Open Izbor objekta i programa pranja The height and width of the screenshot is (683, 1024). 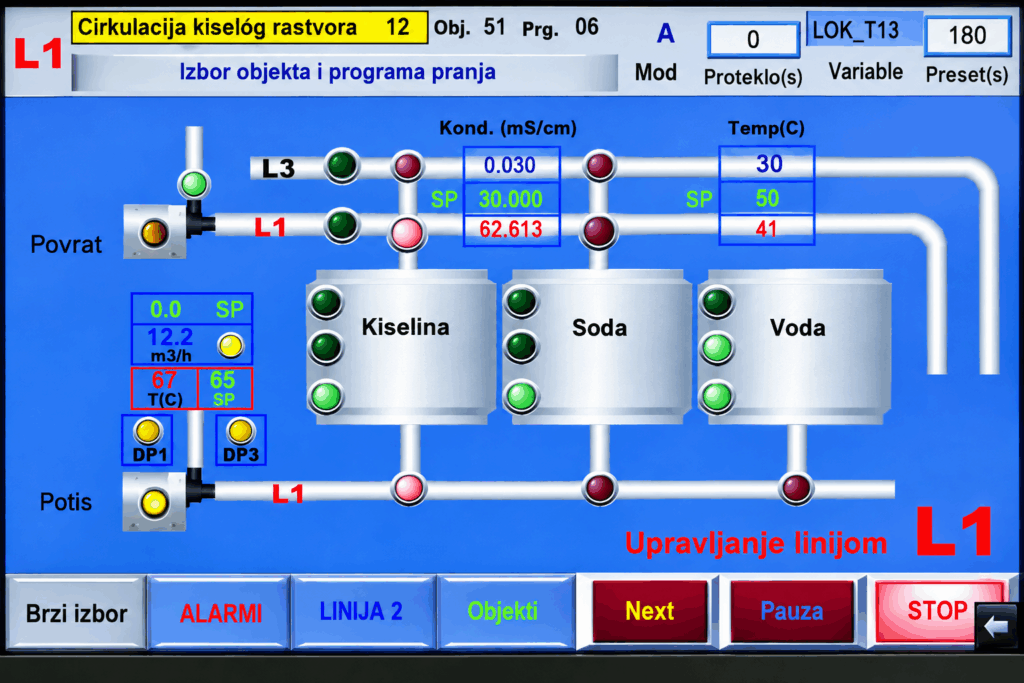[344, 72]
